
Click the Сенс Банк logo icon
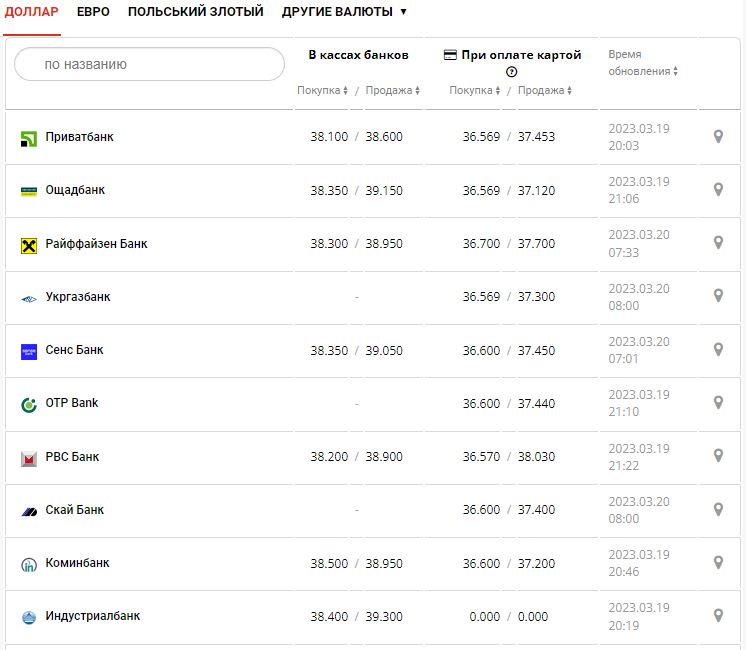pos(29,351)
